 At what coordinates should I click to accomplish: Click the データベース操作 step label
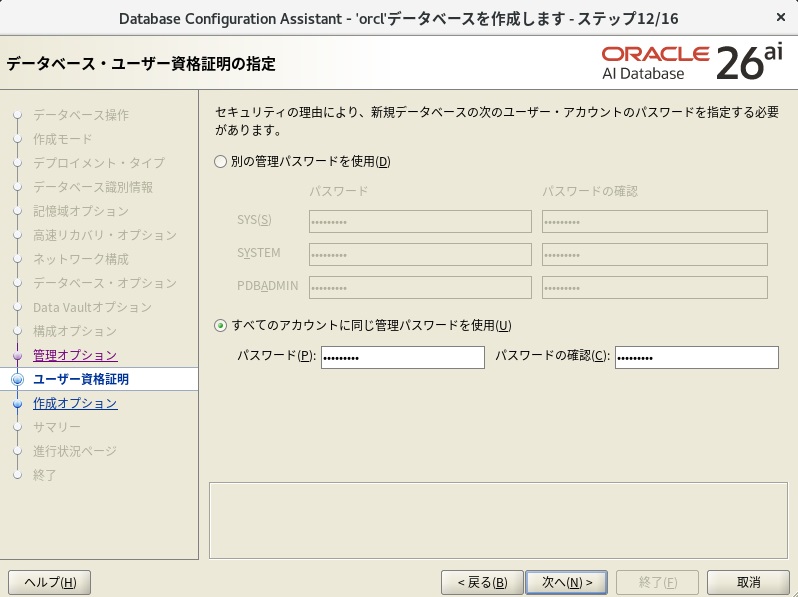(x=80, y=115)
